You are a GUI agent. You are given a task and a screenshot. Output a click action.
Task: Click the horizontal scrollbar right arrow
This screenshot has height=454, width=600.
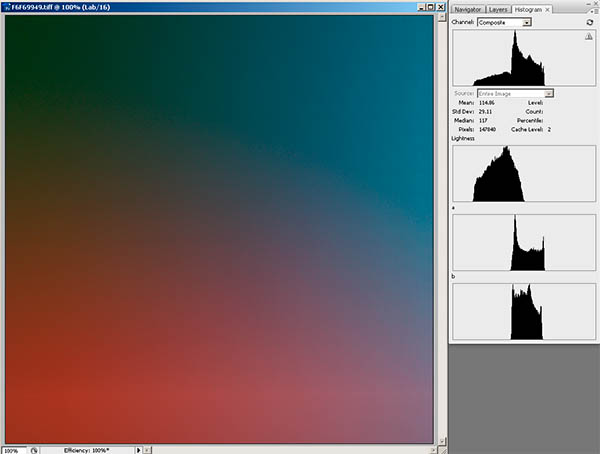coord(434,451)
